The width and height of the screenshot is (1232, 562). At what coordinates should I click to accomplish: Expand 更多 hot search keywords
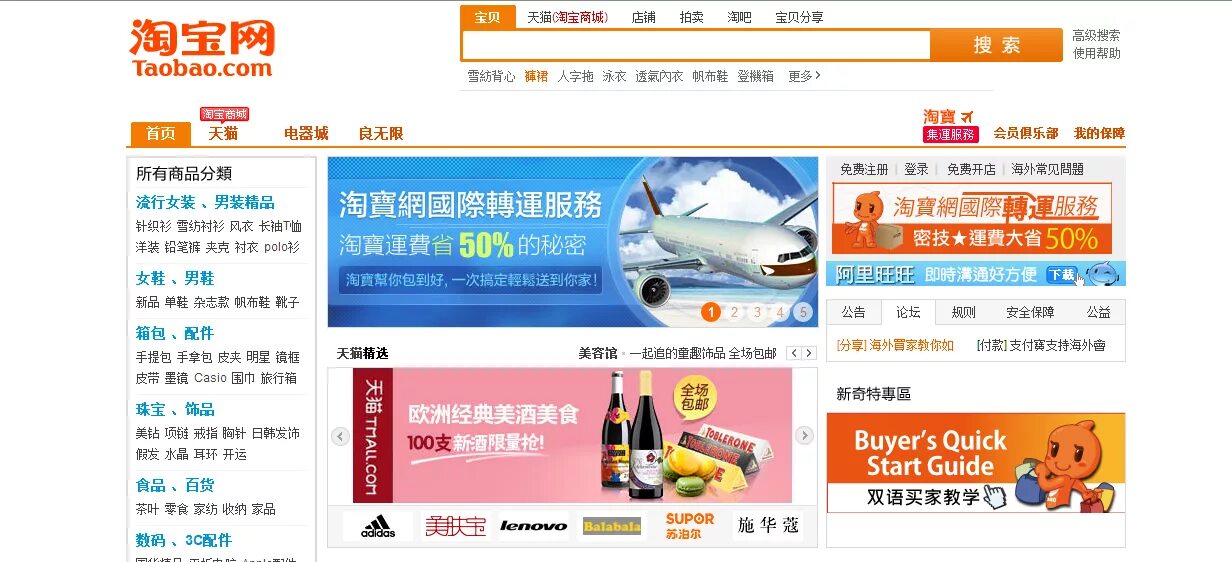(804, 76)
